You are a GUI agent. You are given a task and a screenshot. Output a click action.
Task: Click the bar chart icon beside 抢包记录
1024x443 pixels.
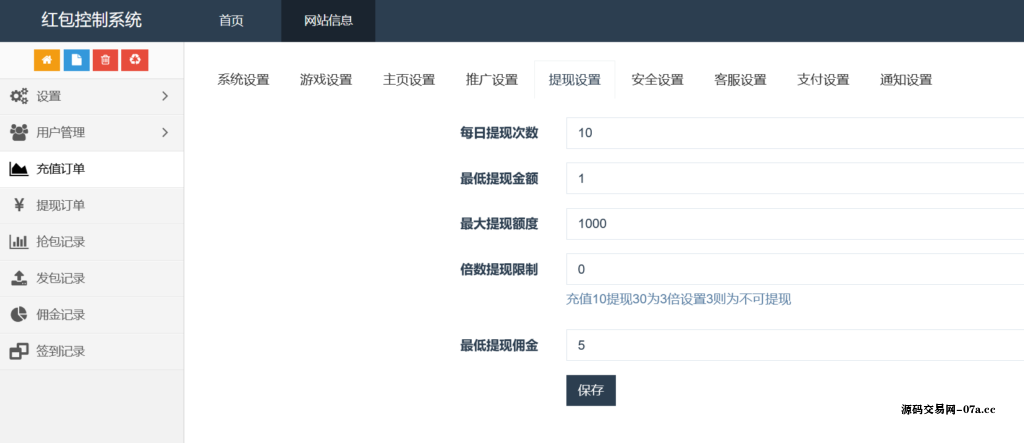[x=19, y=242]
